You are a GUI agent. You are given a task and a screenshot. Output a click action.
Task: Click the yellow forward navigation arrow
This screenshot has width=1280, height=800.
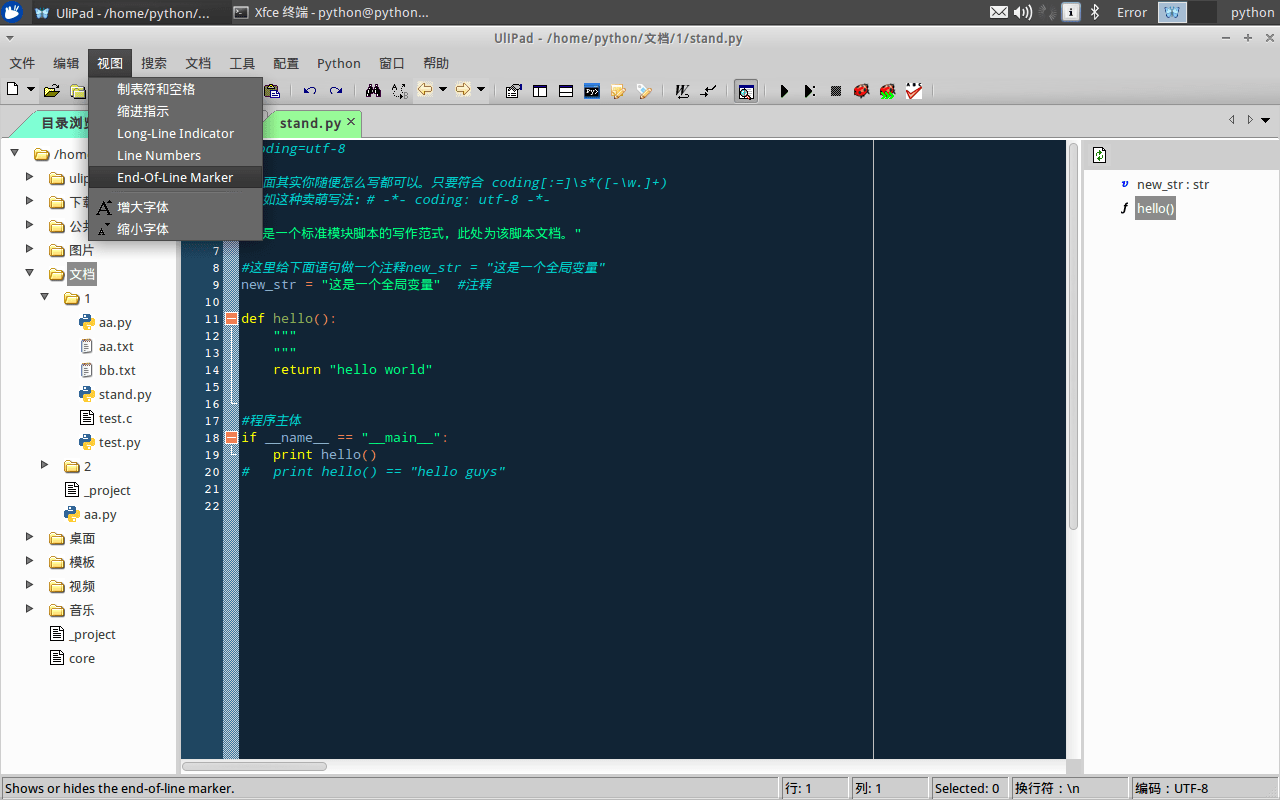[463, 90]
